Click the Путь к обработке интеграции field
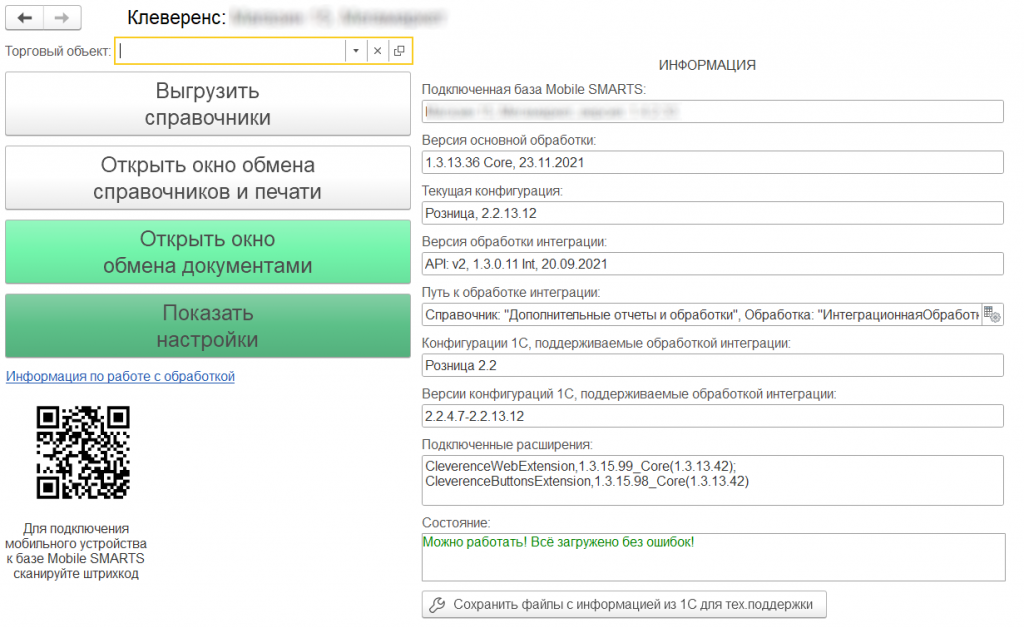Image resolution: width=1024 pixels, height=628 pixels. pos(701,315)
